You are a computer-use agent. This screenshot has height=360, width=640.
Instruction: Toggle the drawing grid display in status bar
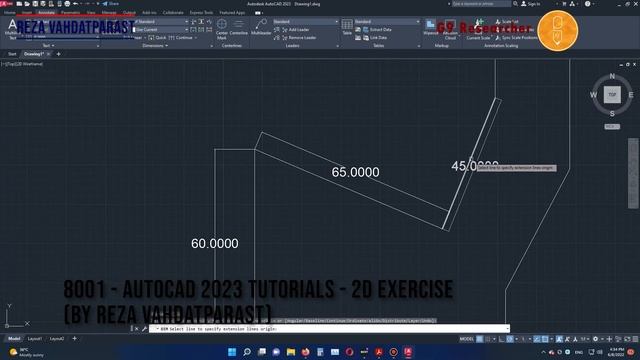pos(480,339)
